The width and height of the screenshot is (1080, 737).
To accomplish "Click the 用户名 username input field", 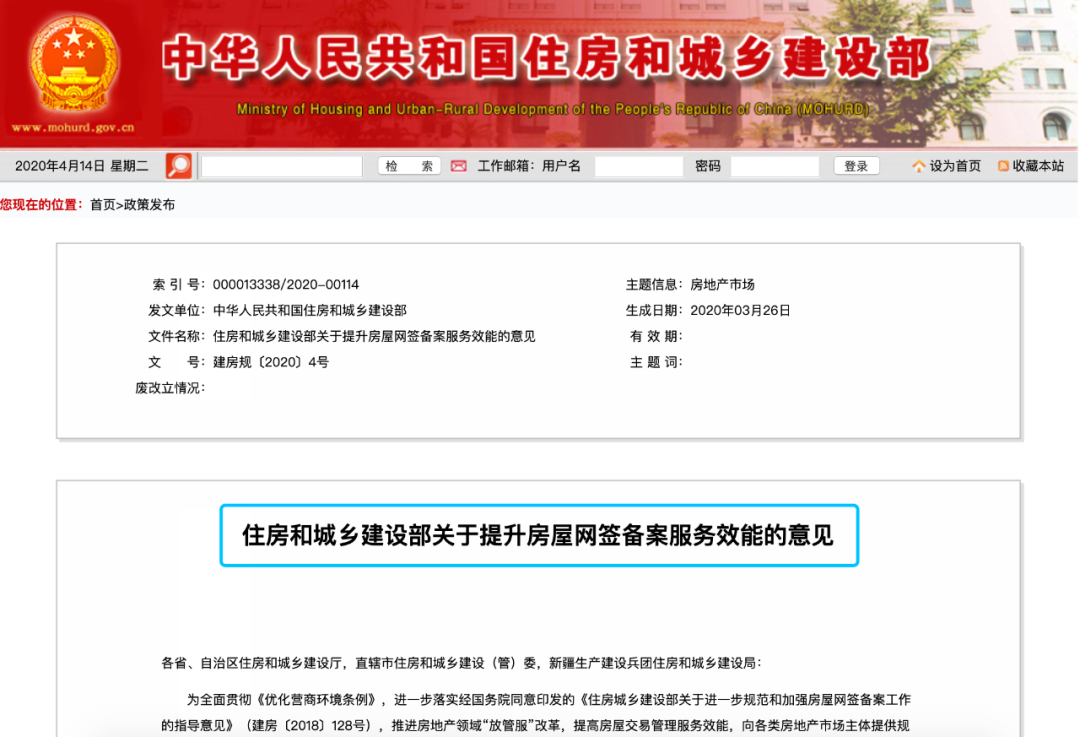I will pyautogui.click(x=638, y=166).
